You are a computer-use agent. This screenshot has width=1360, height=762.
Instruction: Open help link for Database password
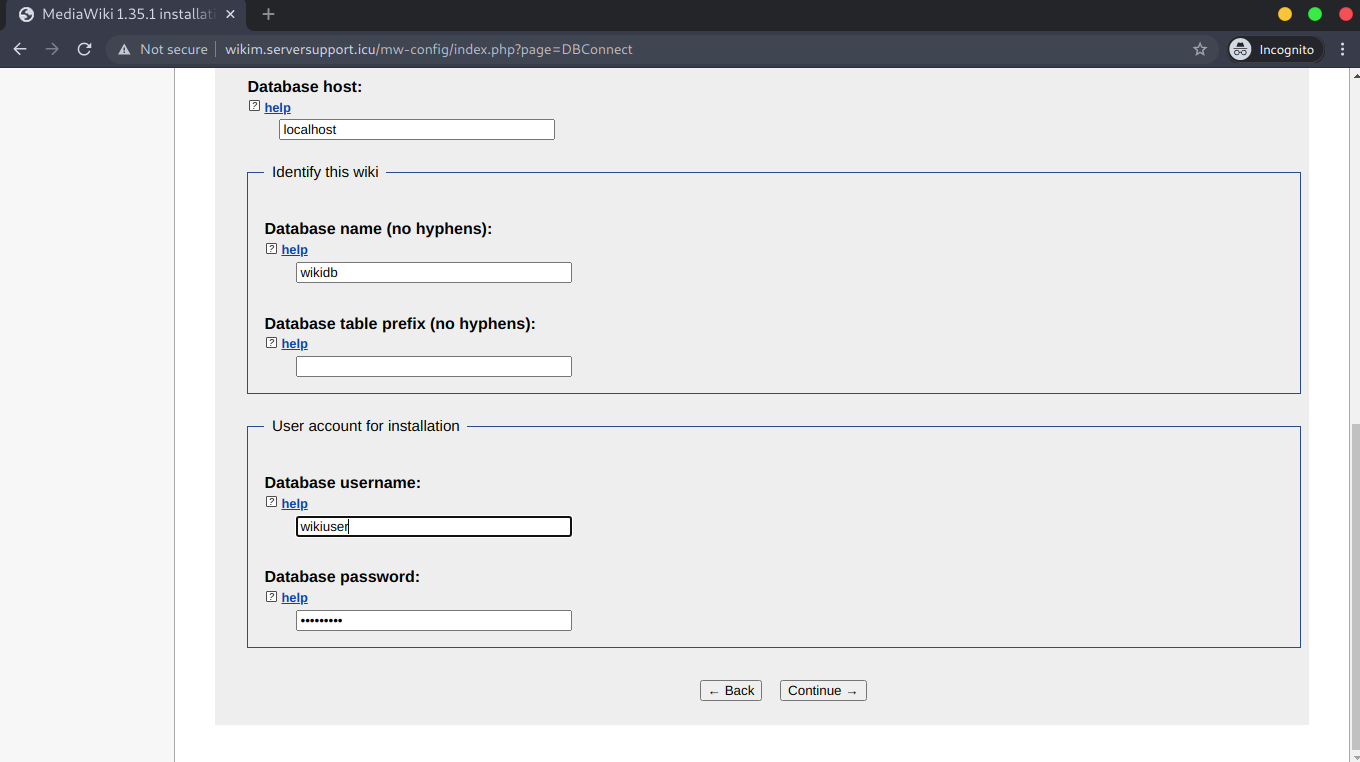(294, 598)
